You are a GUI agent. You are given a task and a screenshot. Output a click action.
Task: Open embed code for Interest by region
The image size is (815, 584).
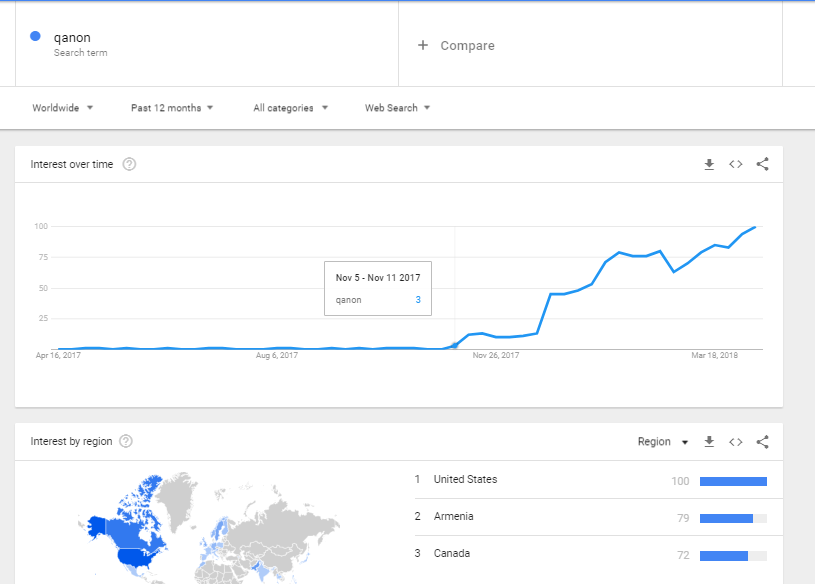point(736,441)
